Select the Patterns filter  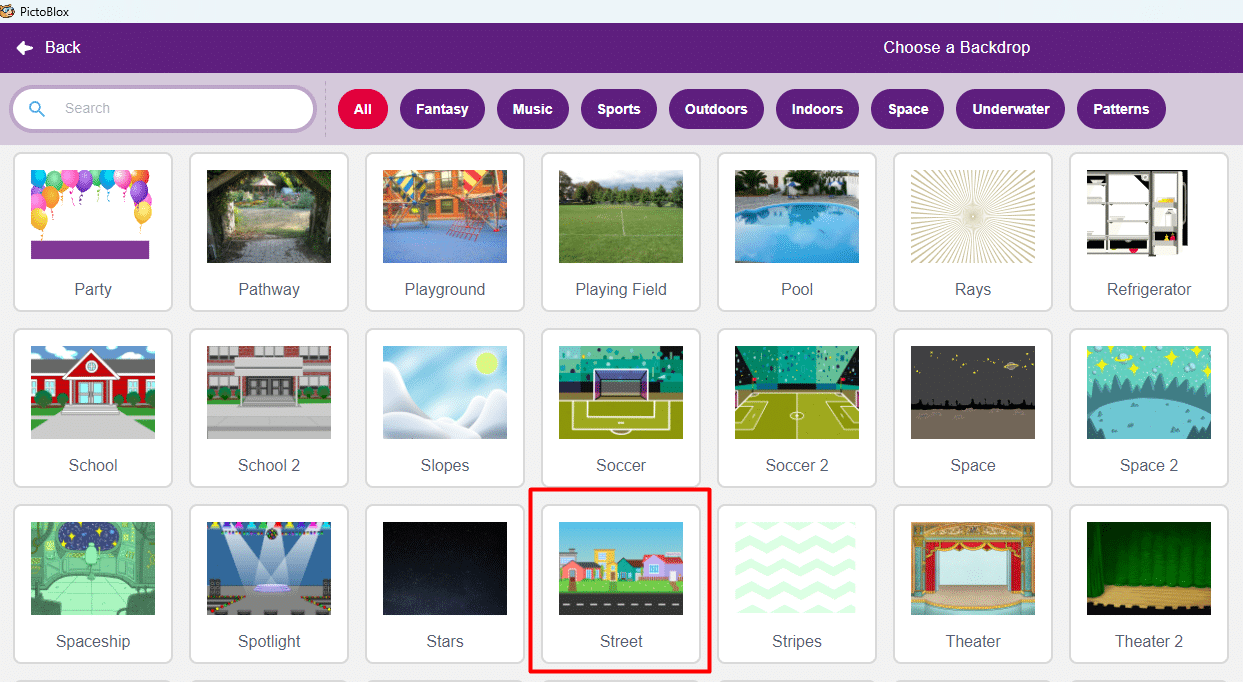click(x=1121, y=109)
